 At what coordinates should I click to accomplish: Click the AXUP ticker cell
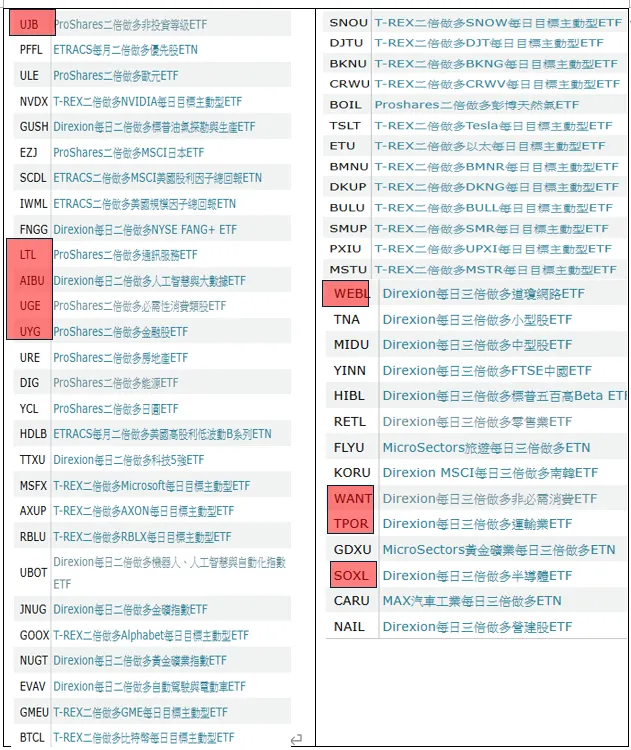pos(33,511)
